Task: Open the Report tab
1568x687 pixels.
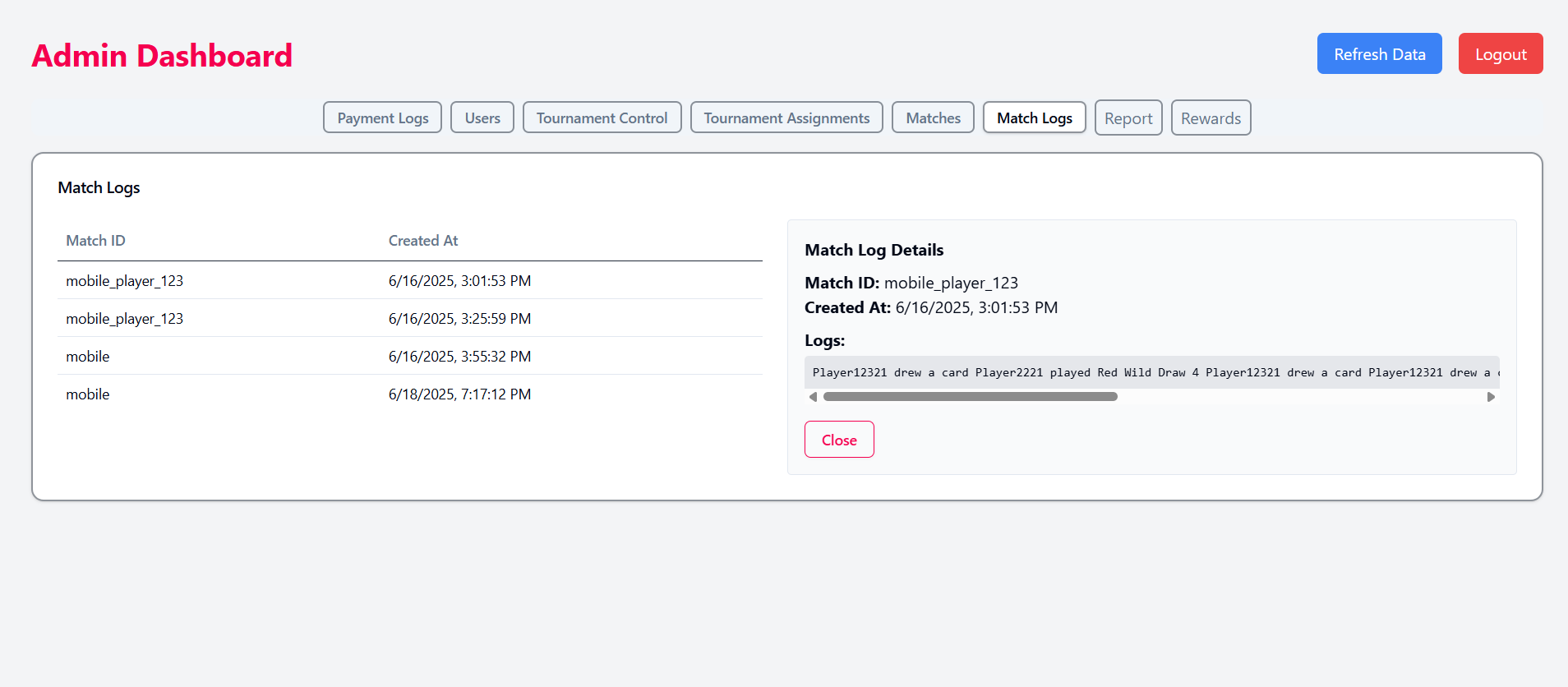Action: point(1128,118)
